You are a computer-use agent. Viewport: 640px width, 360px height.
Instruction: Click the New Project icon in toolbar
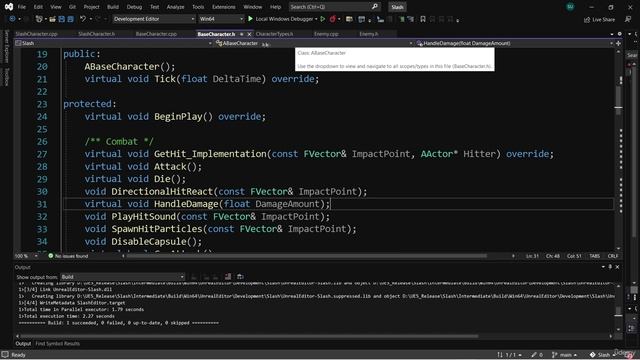[x=39, y=19]
